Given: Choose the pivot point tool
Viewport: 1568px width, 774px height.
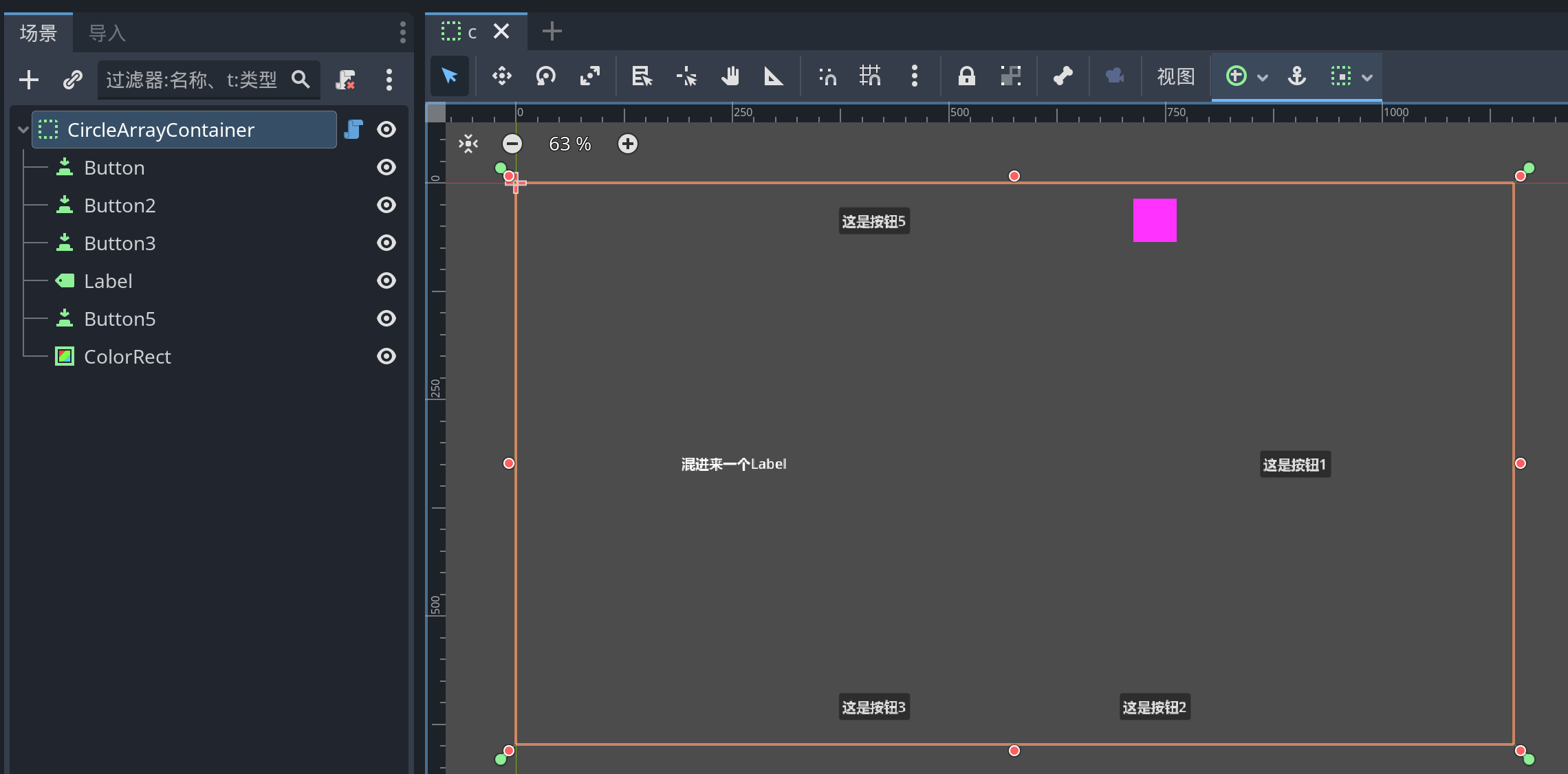Looking at the screenshot, I should [x=686, y=76].
